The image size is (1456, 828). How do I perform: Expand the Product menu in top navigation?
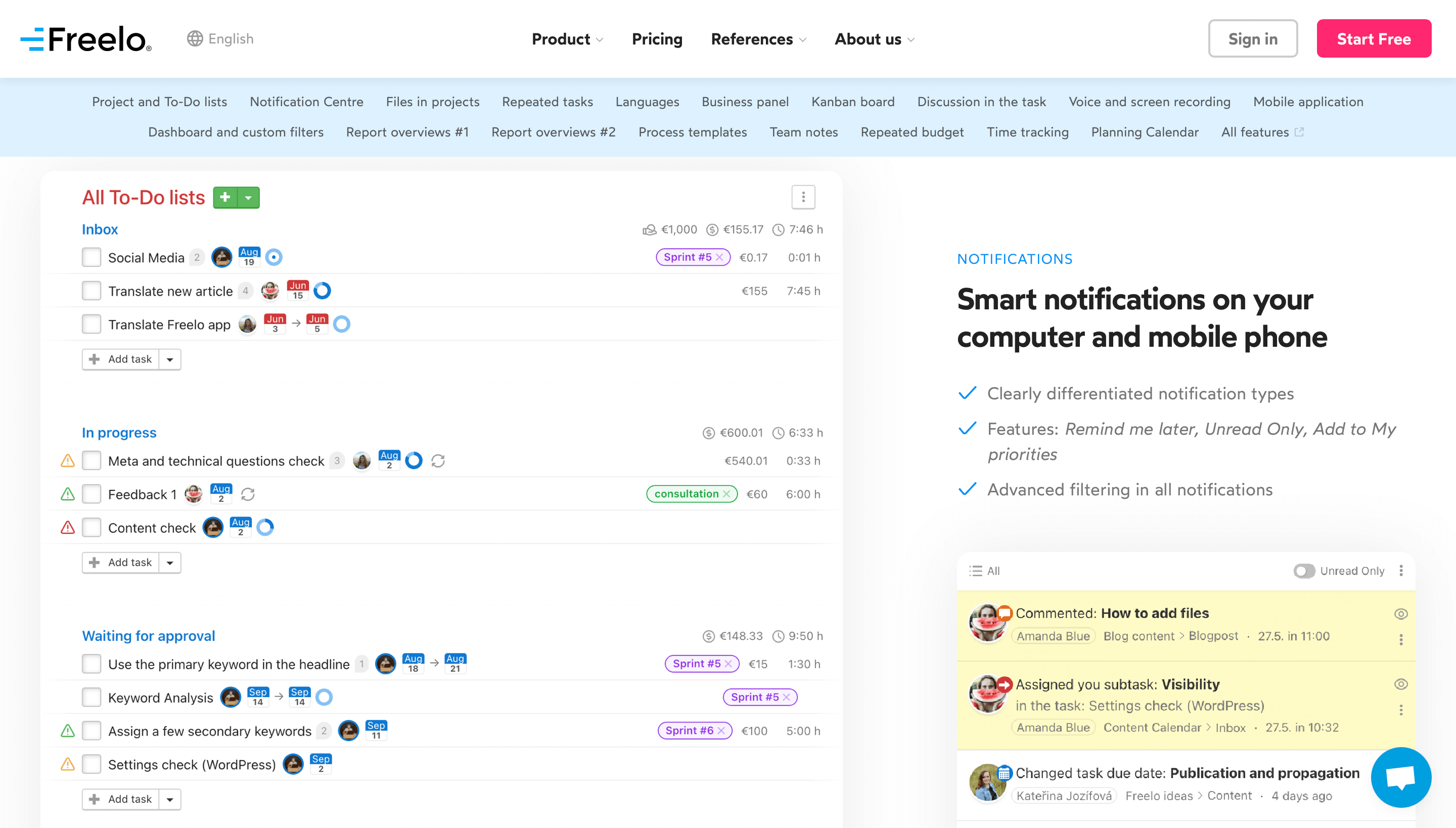(566, 38)
